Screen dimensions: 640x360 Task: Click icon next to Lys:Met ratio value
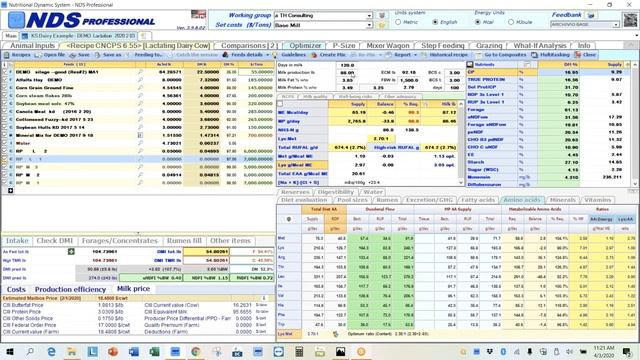click(336, 334)
